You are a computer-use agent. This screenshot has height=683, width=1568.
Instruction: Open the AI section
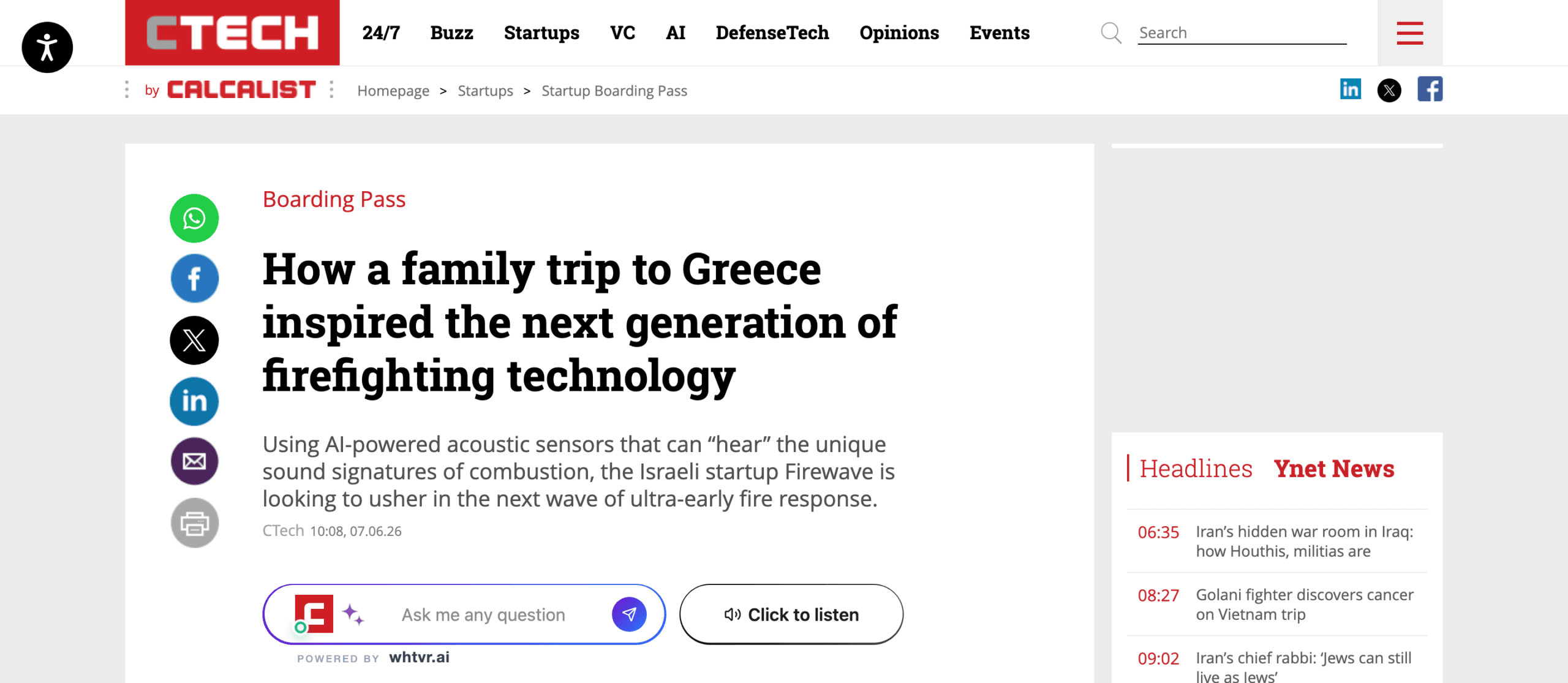[675, 32]
